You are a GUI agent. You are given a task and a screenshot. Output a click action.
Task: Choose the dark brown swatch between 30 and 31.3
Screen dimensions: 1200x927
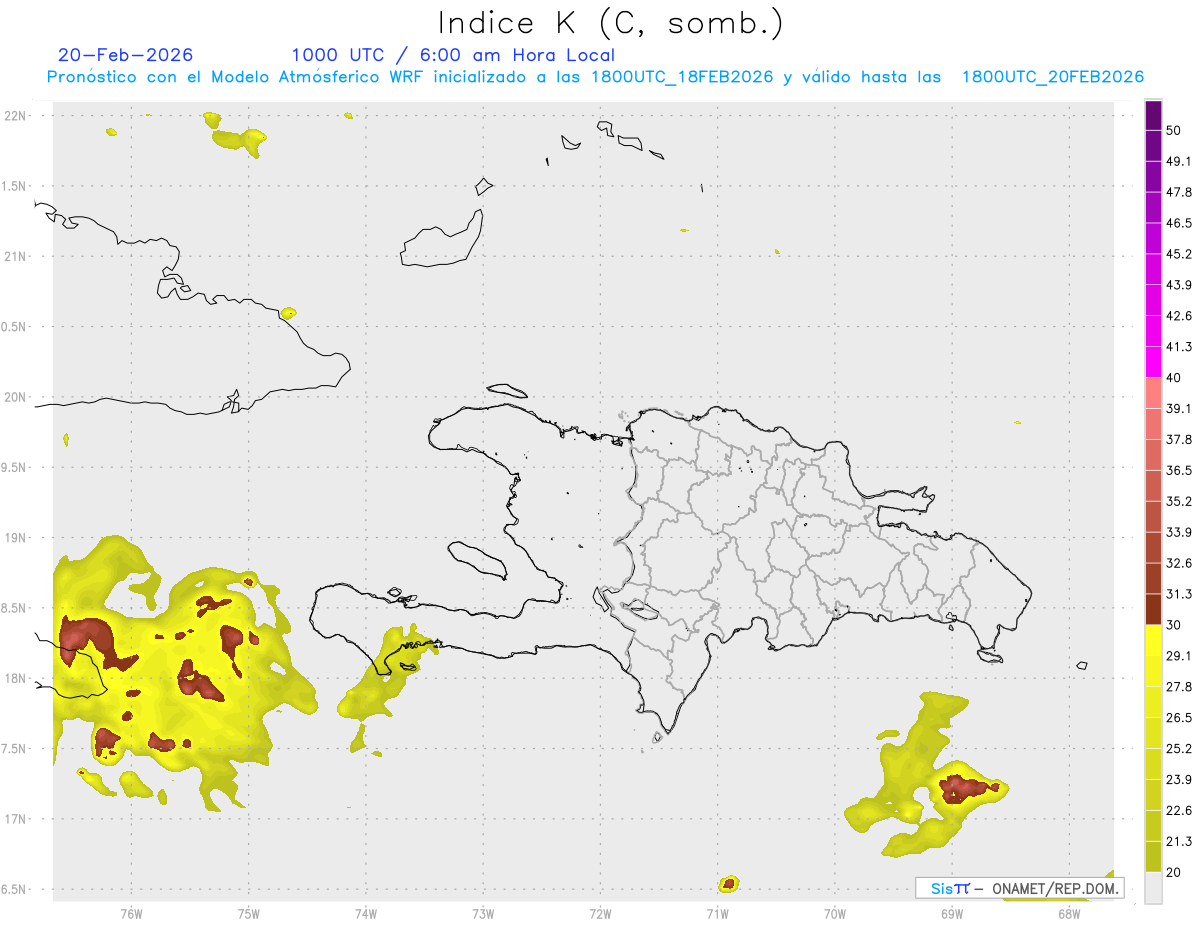[1154, 609]
